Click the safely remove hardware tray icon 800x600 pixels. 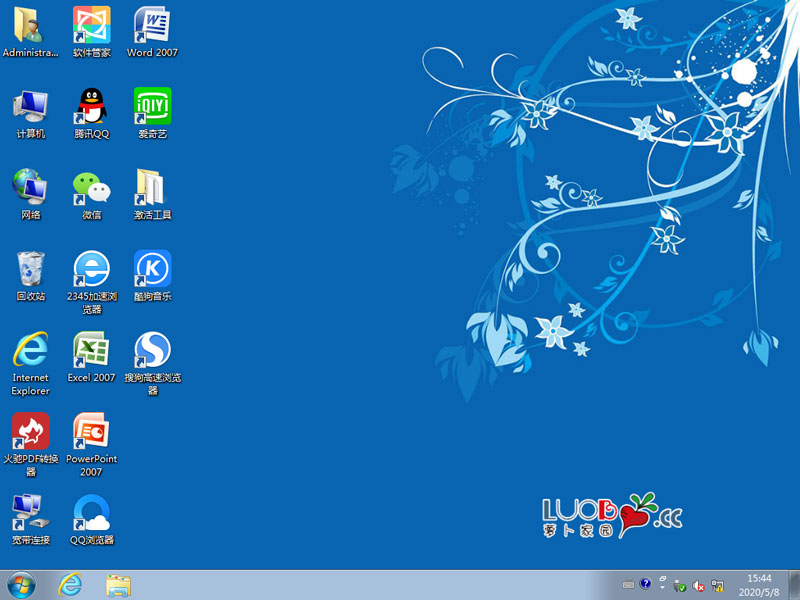tap(680, 586)
